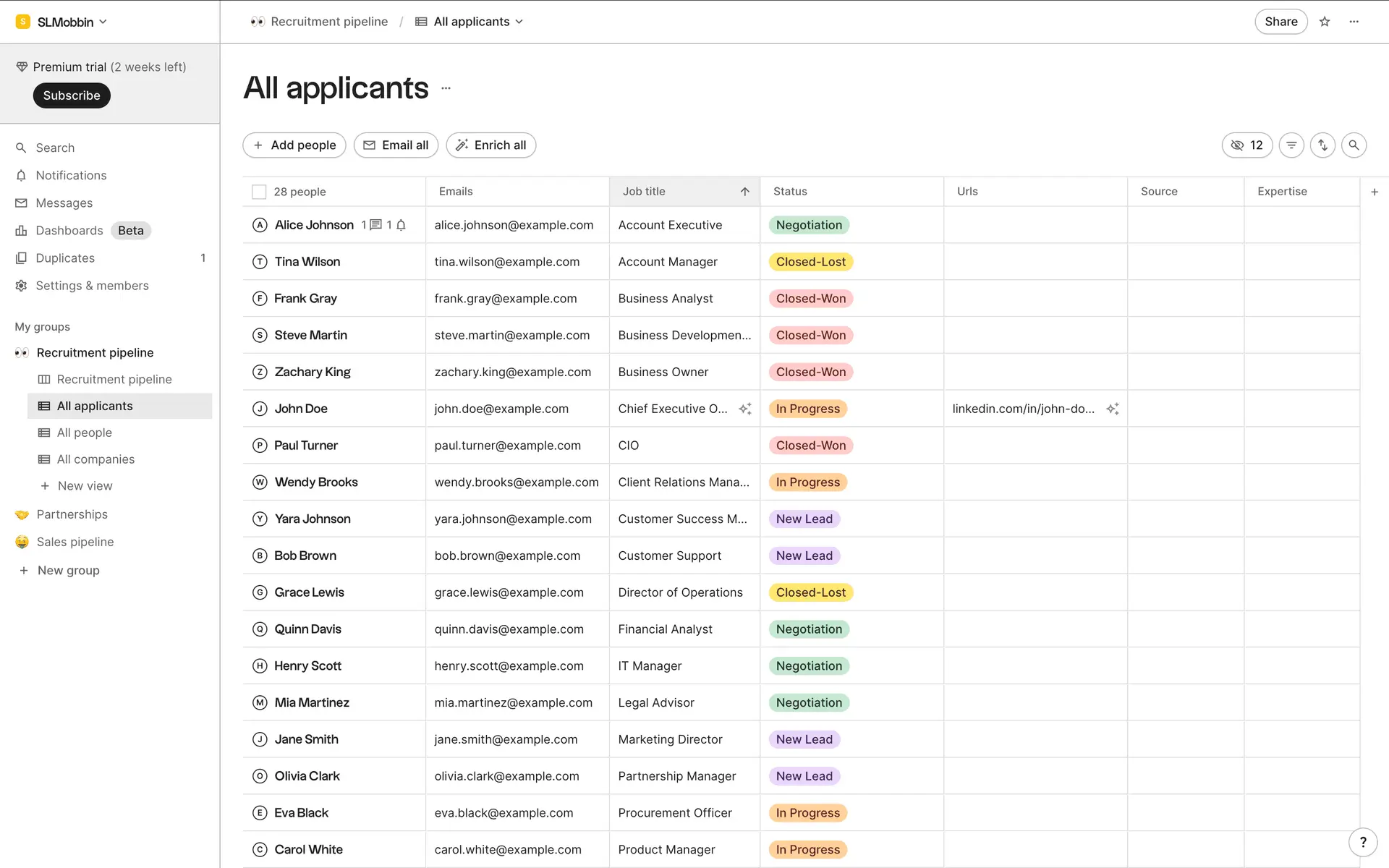The image size is (1389, 868).
Task: Open the All people view
Action: 84,433
